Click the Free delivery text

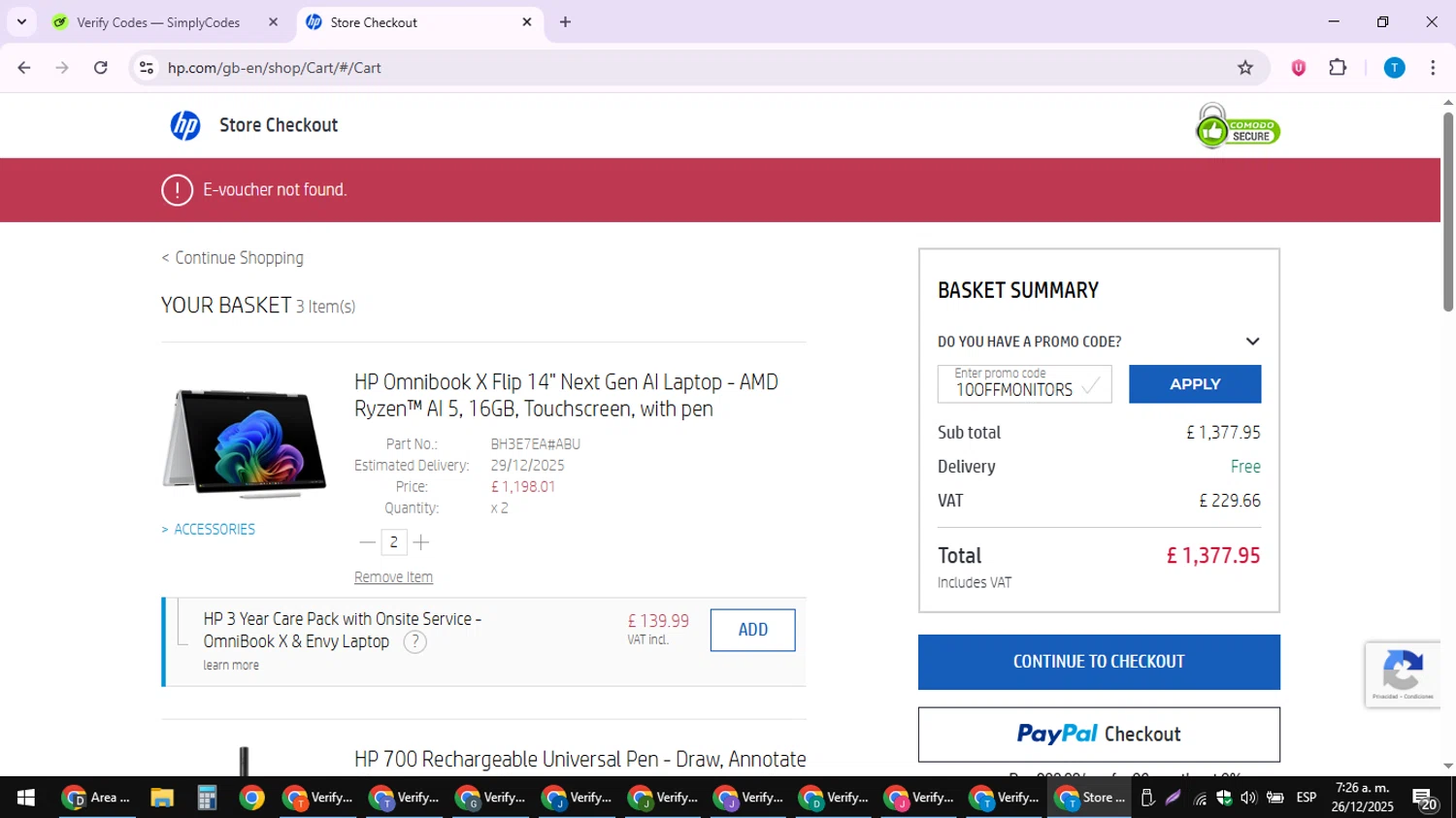[x=1245, y=467]
